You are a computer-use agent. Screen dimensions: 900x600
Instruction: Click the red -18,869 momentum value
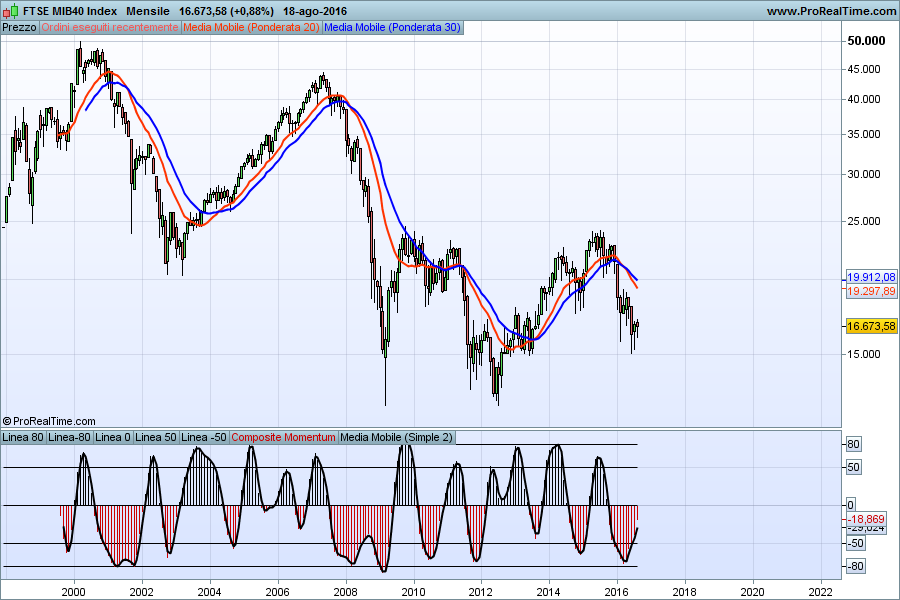point(867,519)
